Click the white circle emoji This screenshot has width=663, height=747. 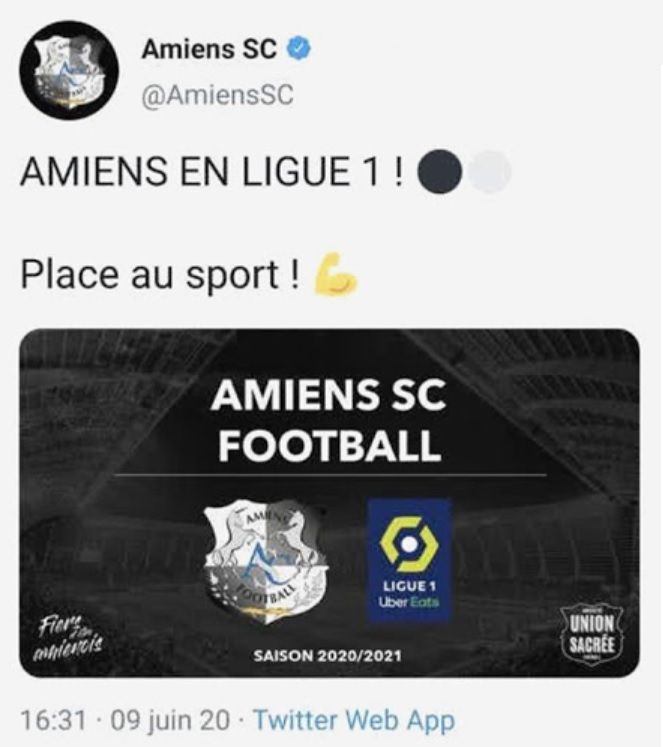tap(490, 172)
